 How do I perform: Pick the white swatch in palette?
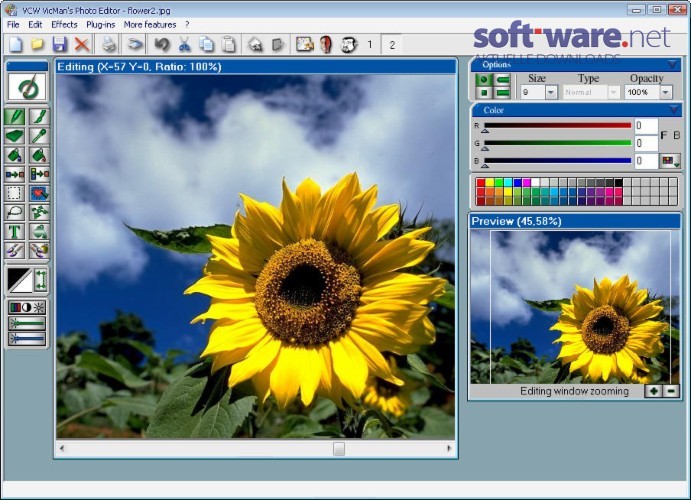[535, 182]
